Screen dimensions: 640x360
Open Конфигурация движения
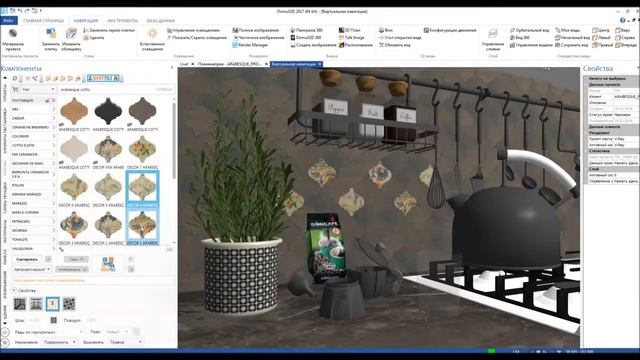450,30
